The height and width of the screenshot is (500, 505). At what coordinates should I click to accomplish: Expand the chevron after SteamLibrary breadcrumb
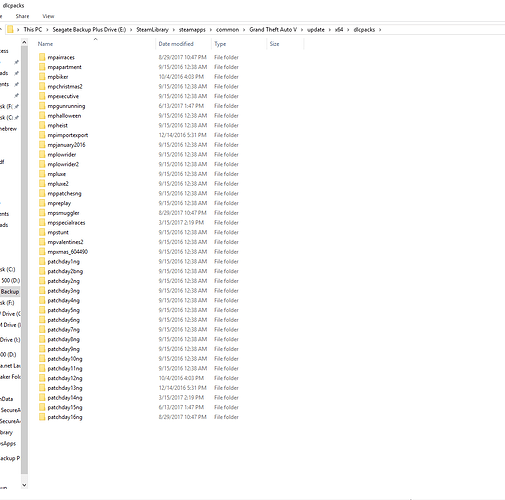[174, 30]
